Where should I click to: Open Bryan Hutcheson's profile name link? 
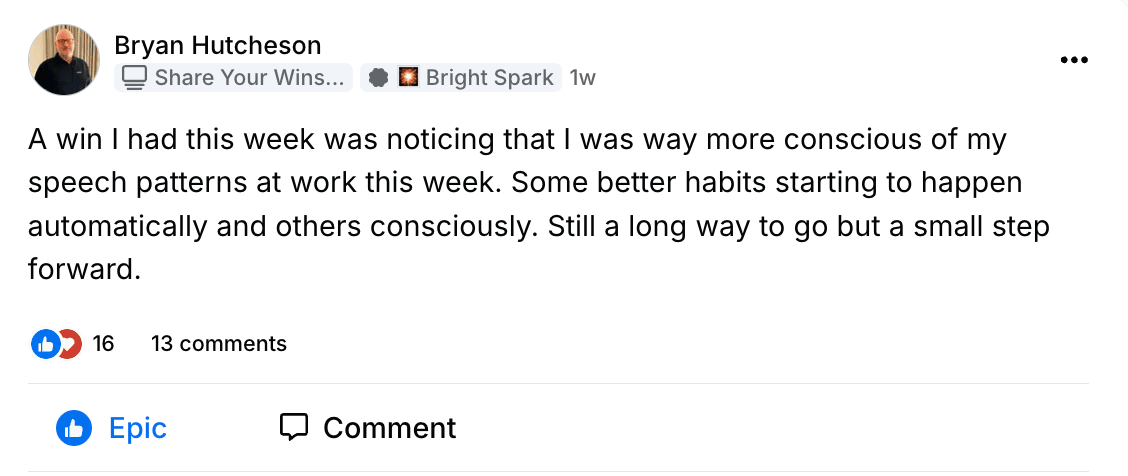coord(217,45)
